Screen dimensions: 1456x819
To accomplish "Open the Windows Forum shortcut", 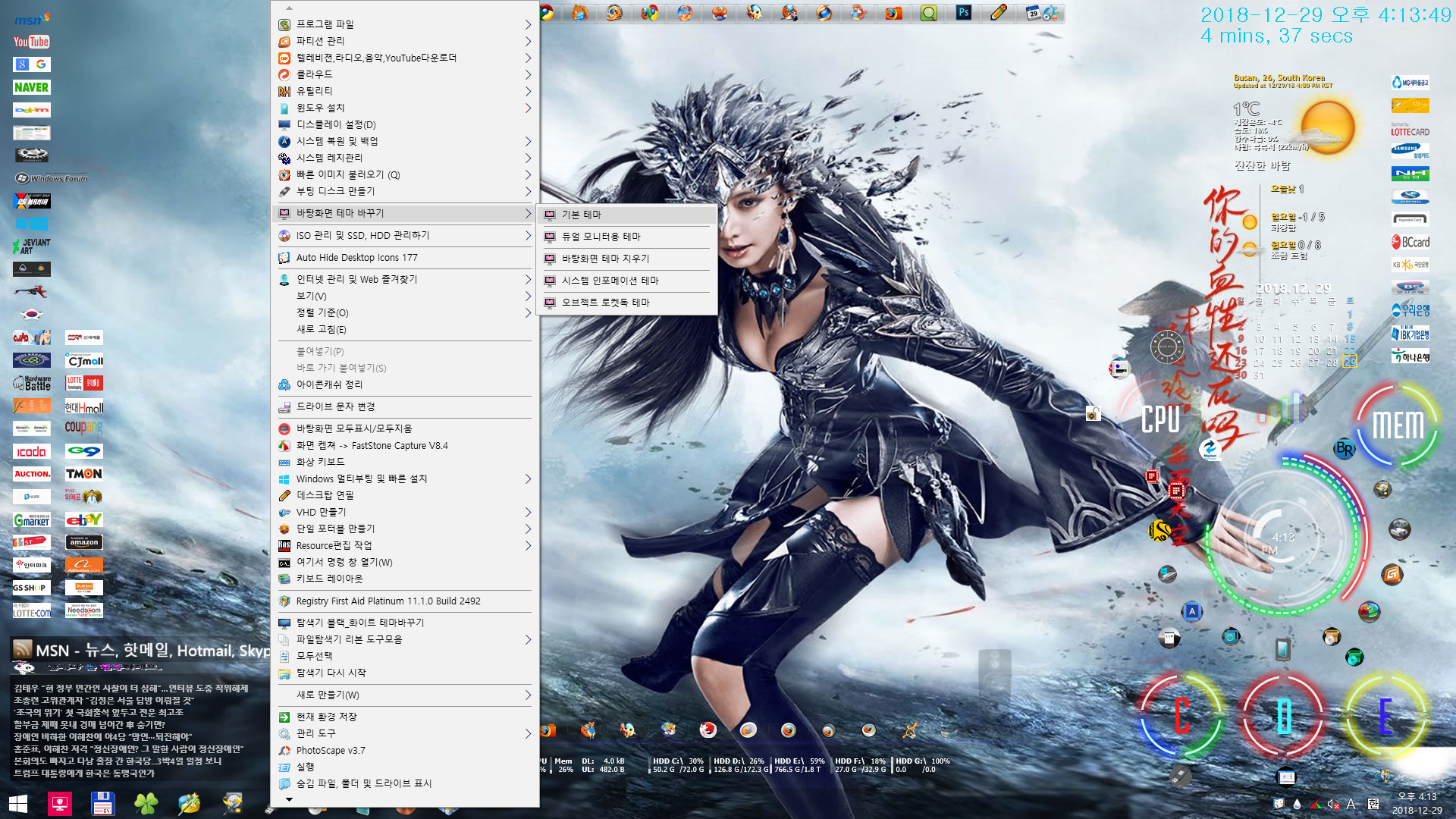I will (x=52, y=178).
